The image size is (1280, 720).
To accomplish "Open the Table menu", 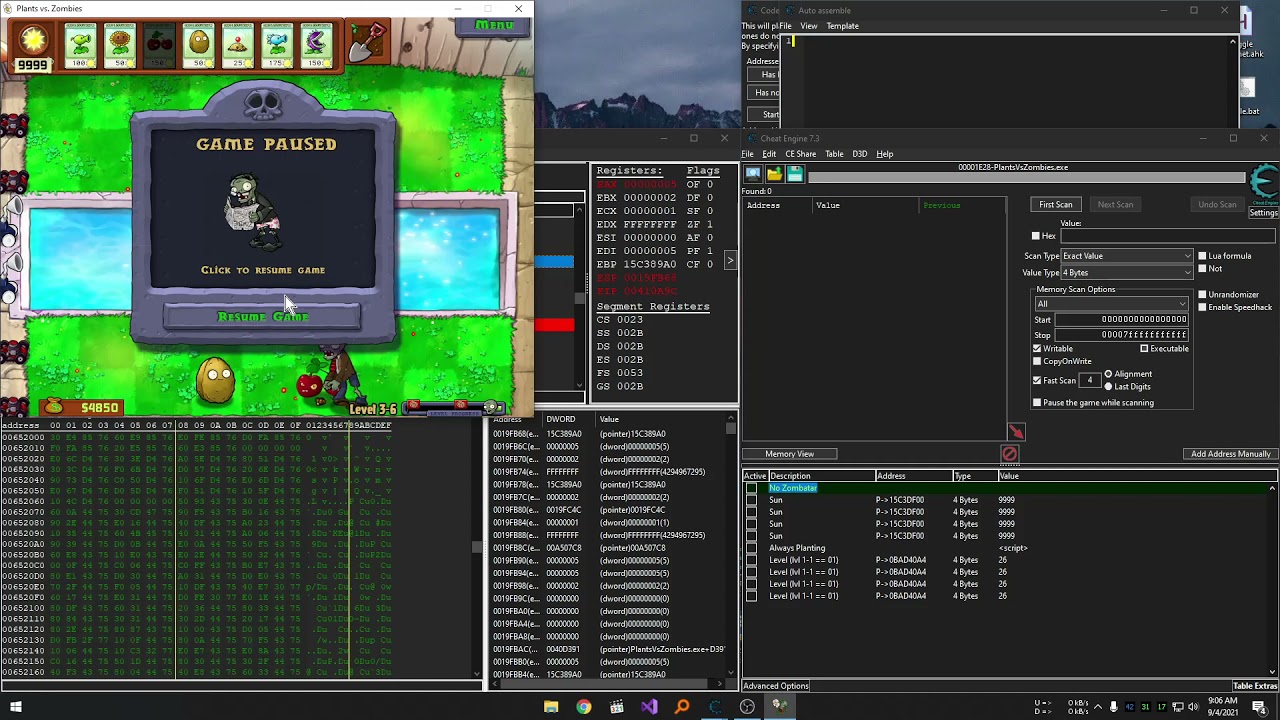I will 834,154.
